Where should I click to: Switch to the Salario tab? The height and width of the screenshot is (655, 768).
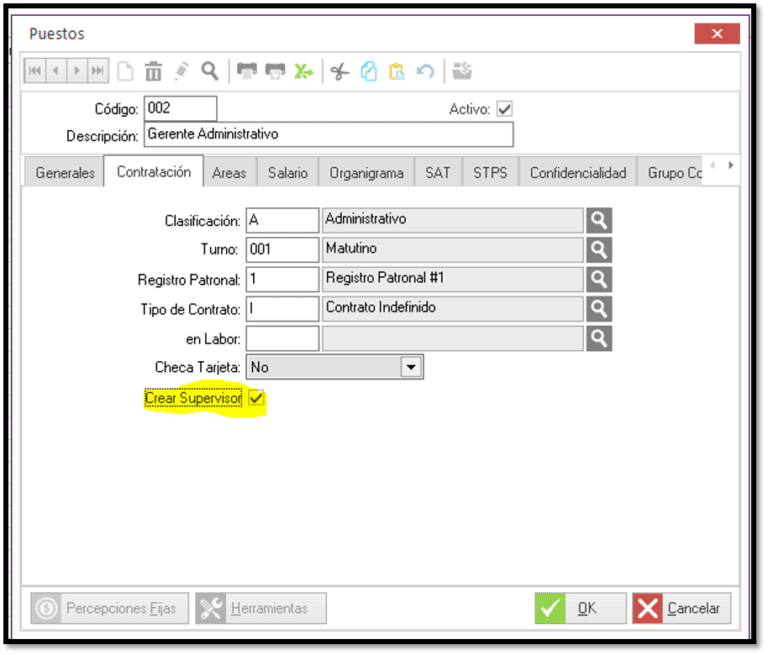click(x=288, y=173)
